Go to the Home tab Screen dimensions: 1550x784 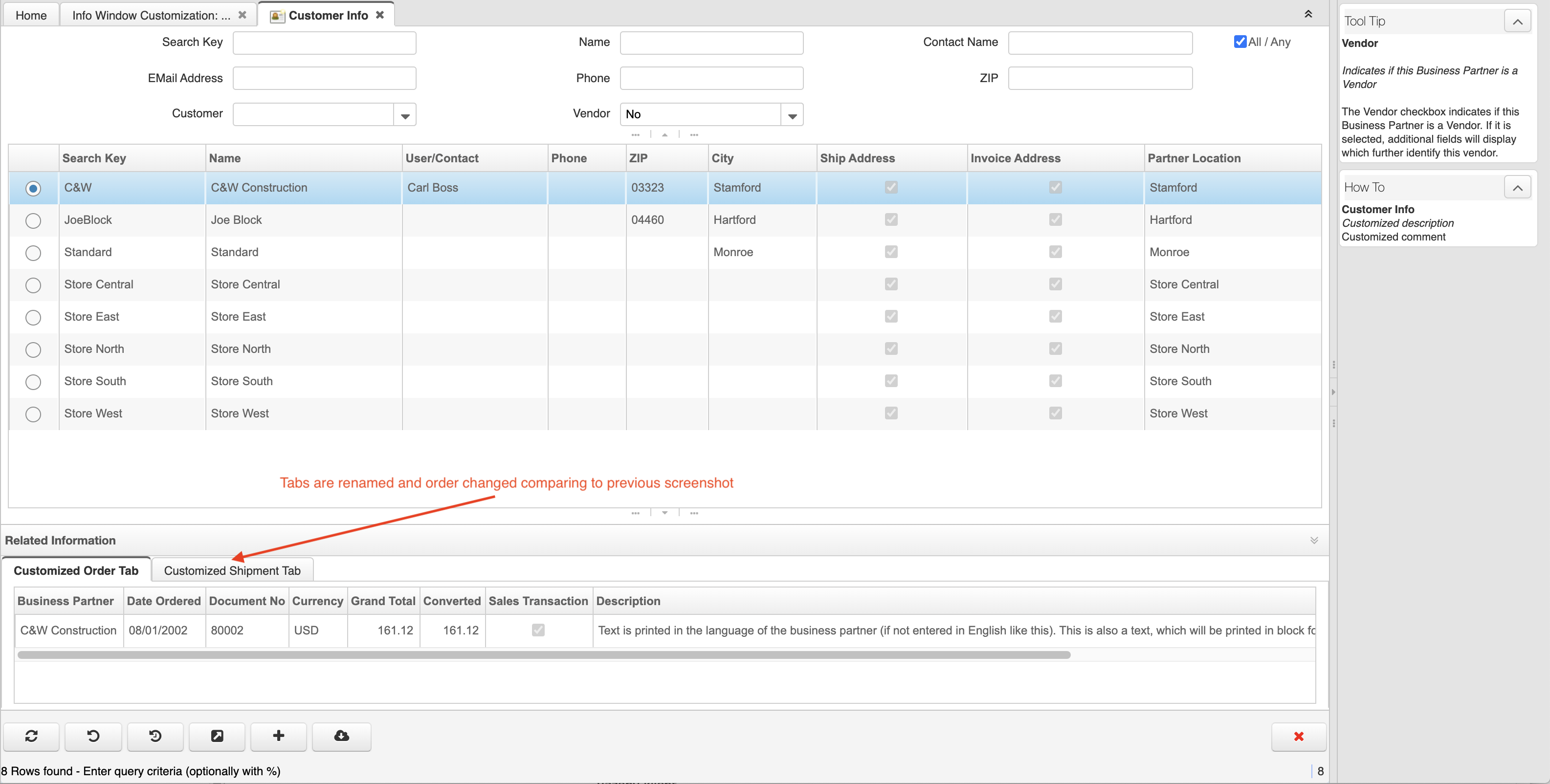click(31, 15)
